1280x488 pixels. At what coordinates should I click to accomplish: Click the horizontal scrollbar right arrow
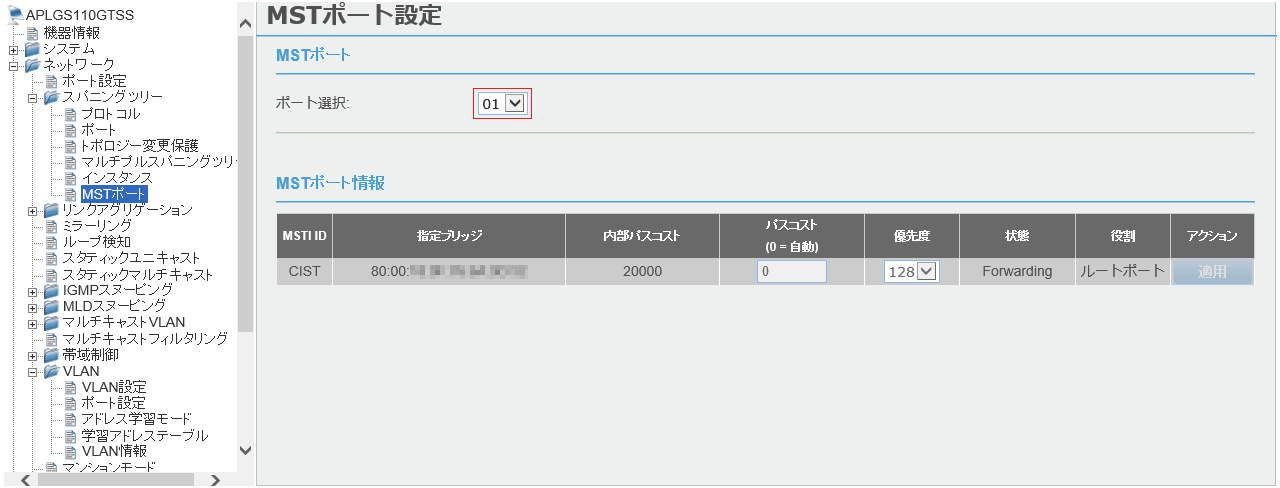(215, 480)
